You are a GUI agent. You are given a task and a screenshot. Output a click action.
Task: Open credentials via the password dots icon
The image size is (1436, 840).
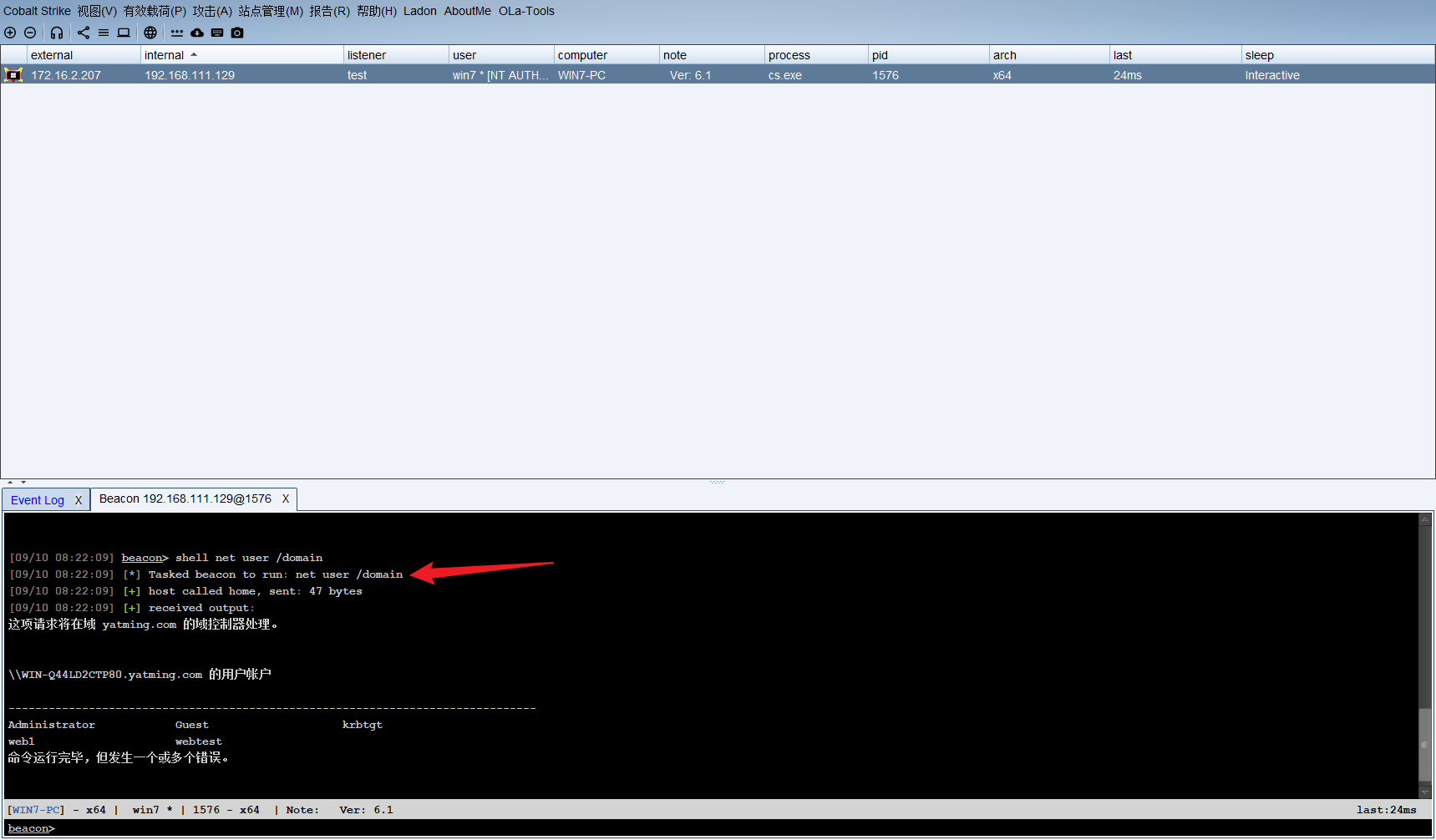[x=177, y=33]
